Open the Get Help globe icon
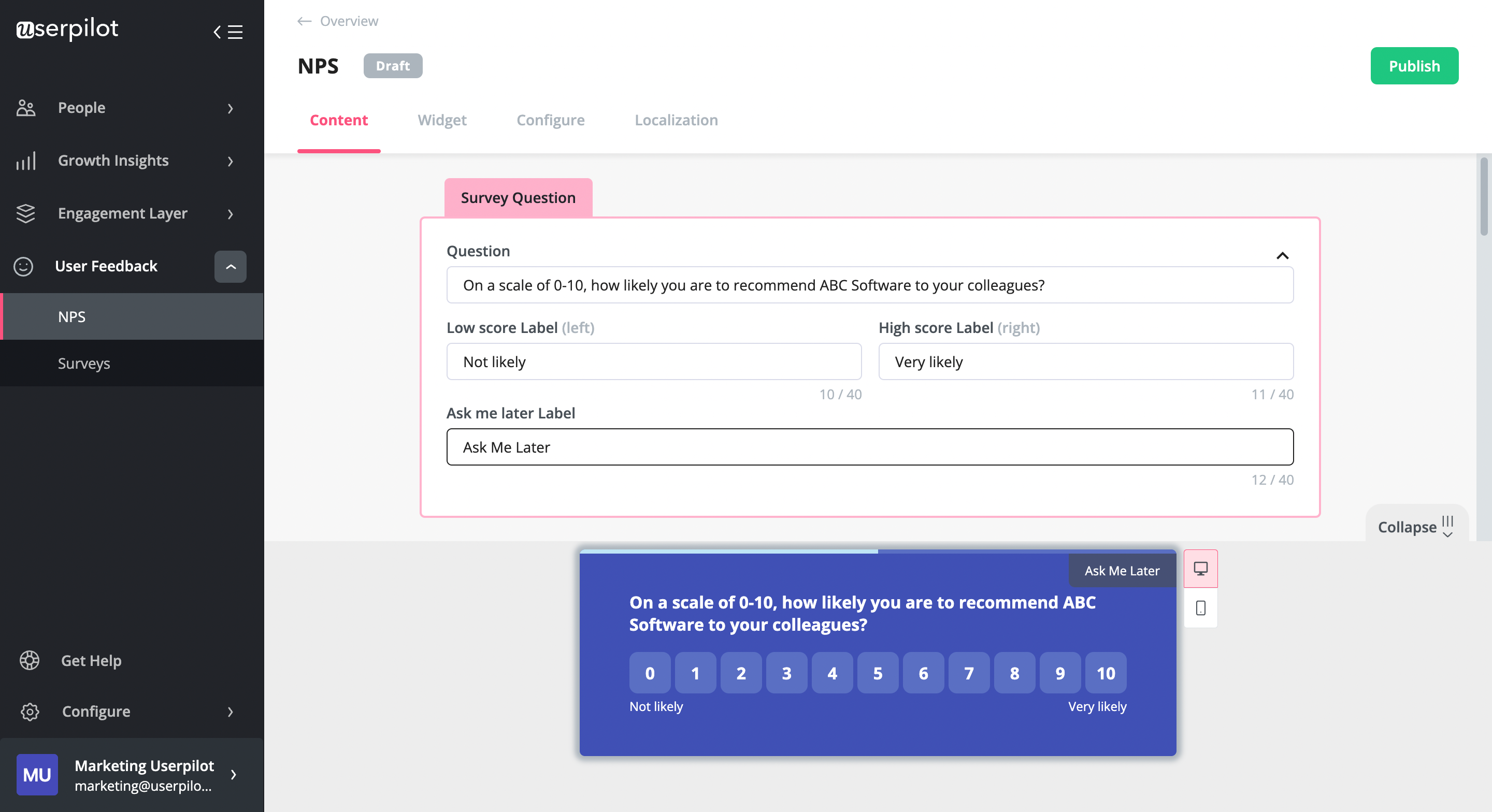The image size is (1492, 812). tap(30, 660)
